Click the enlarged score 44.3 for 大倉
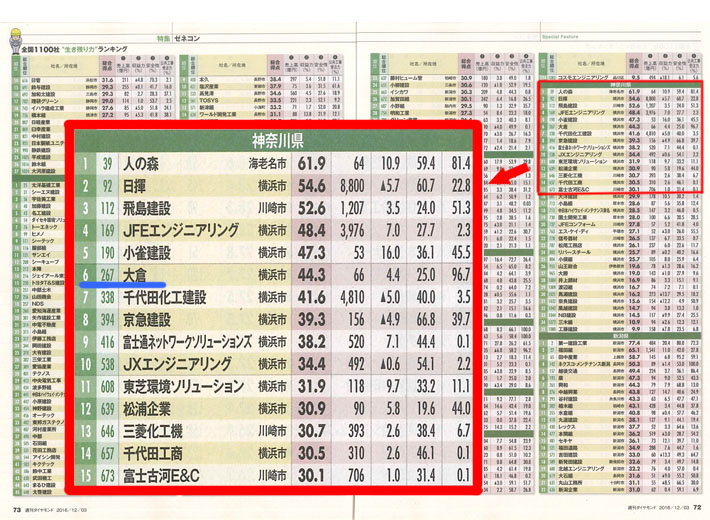This screenshot has width=710, height=520. 312,275
